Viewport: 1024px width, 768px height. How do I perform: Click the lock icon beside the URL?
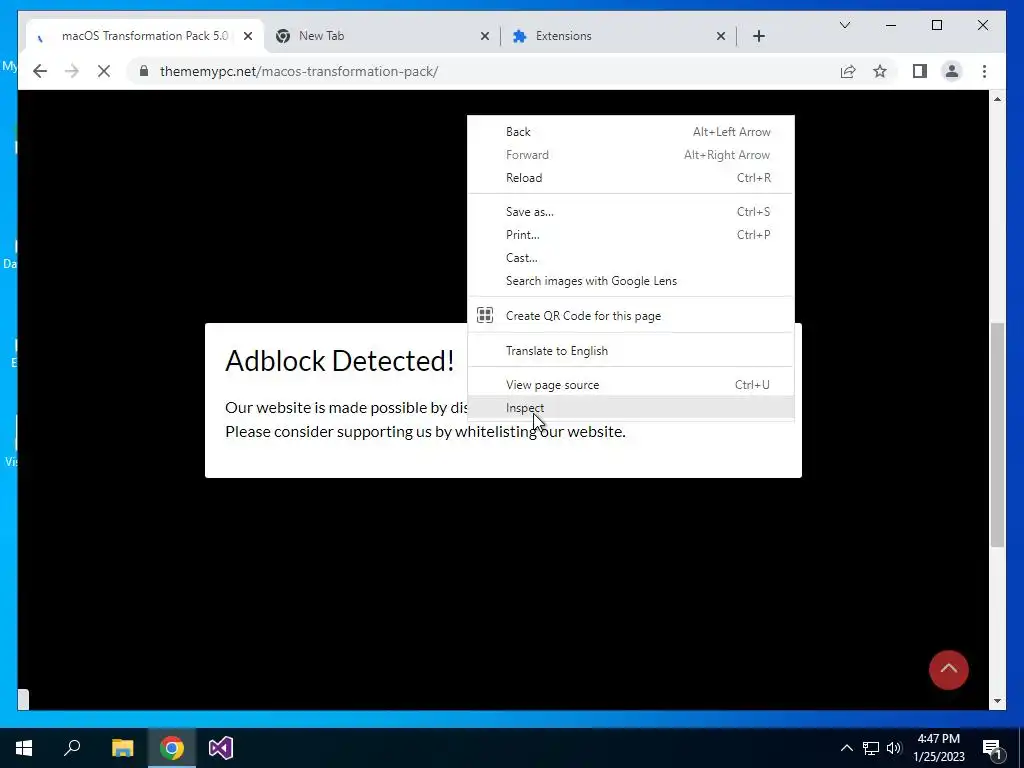pyautogui.click(x=144, y=71)
